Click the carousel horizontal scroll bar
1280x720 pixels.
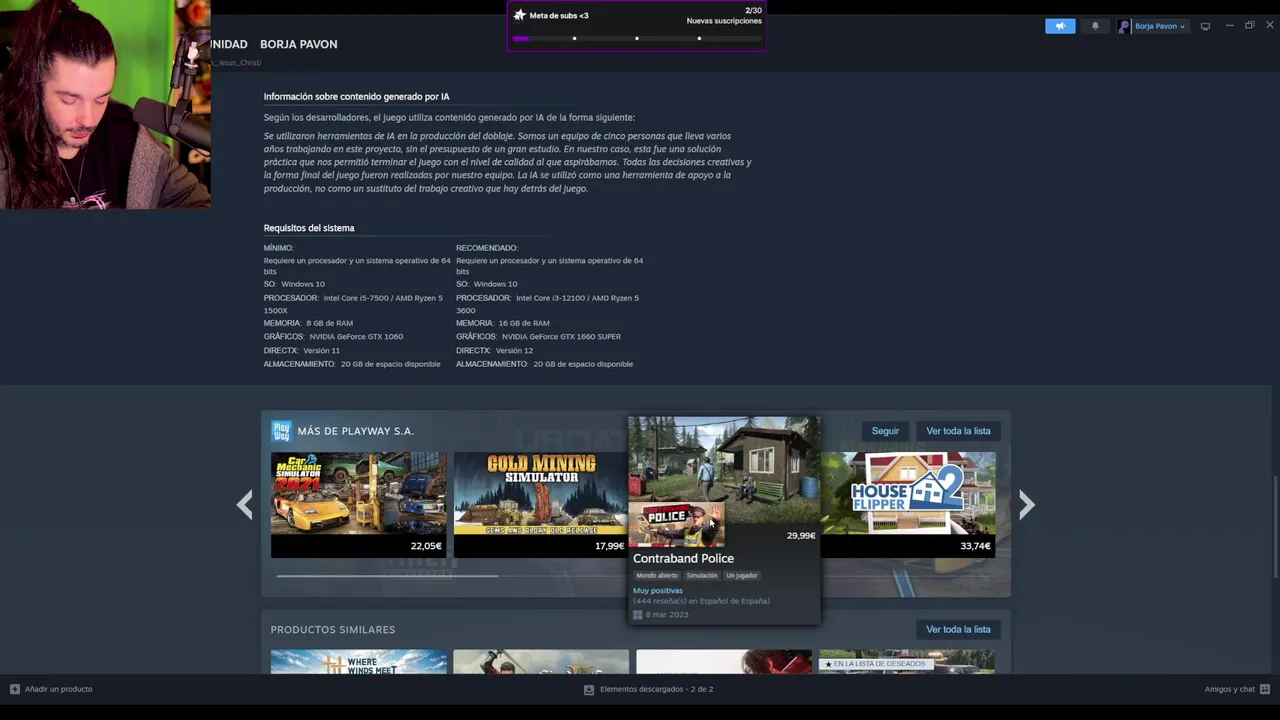(387, 575)
